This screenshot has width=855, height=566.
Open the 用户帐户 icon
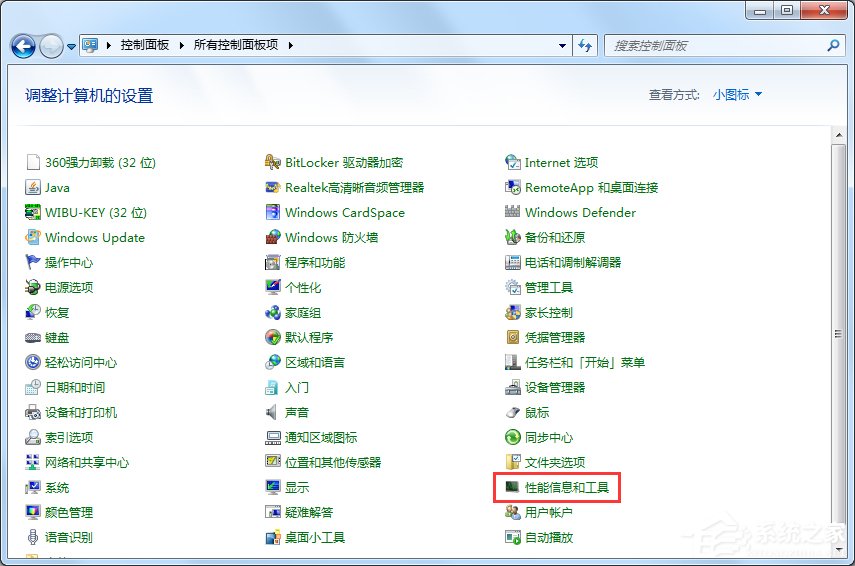[x=513, y=512]
